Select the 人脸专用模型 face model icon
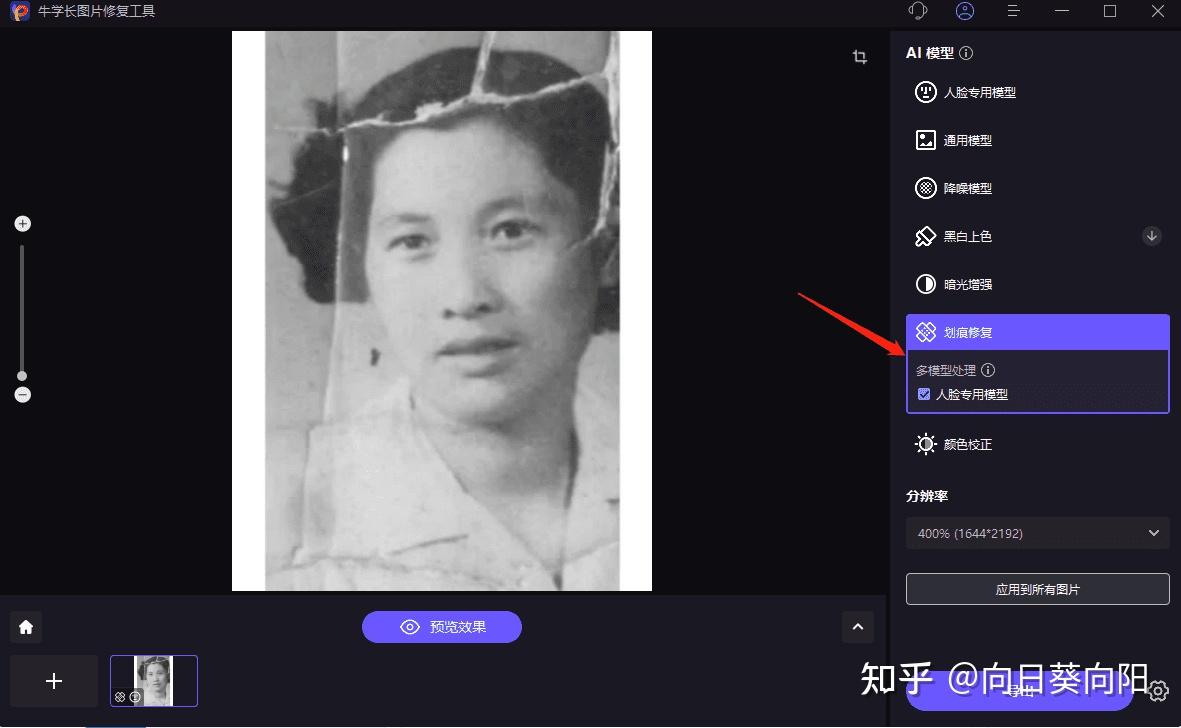 [x=925, y=92]
